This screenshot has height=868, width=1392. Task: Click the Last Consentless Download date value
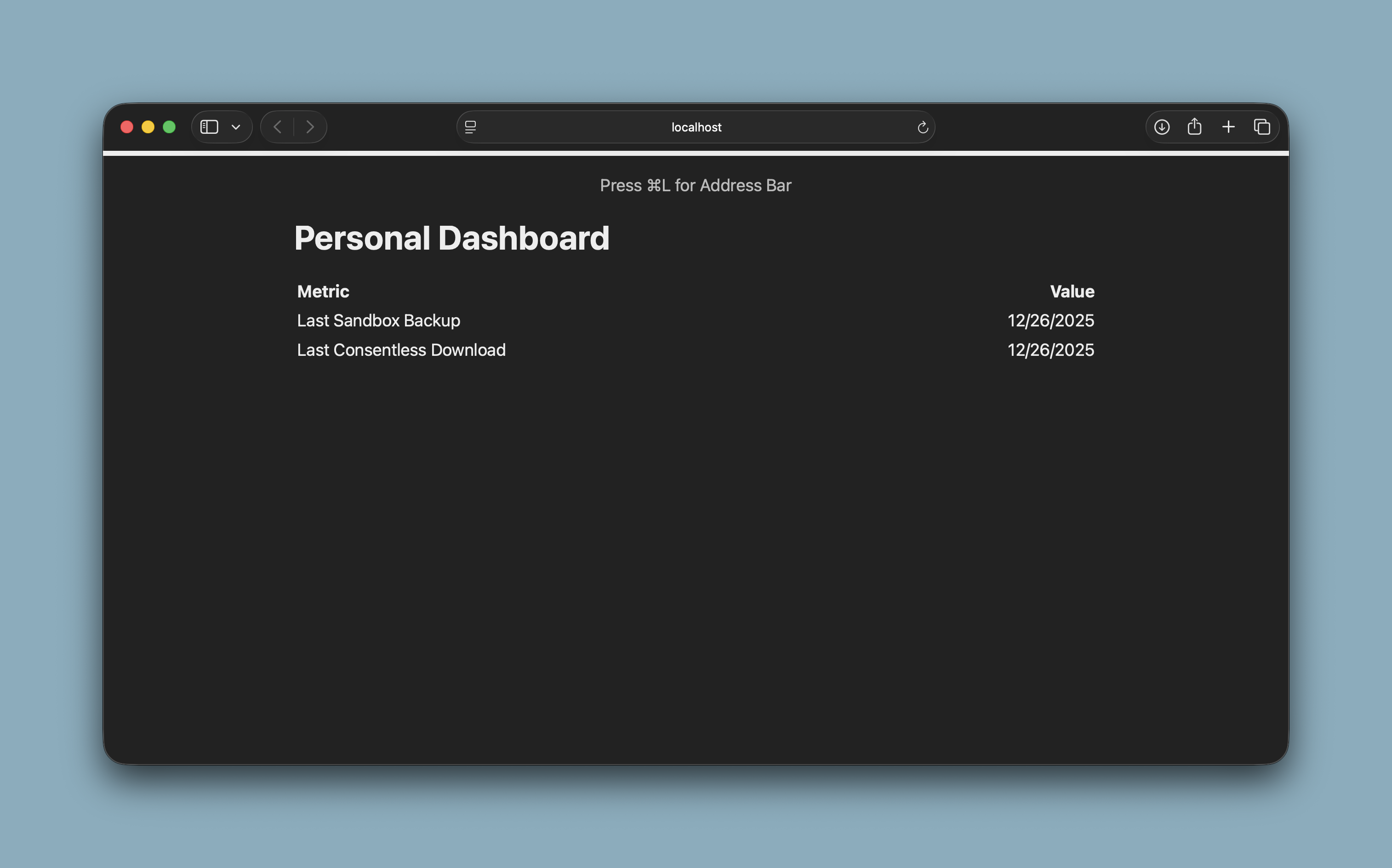pyautogui.click(x=1050, y=350)
